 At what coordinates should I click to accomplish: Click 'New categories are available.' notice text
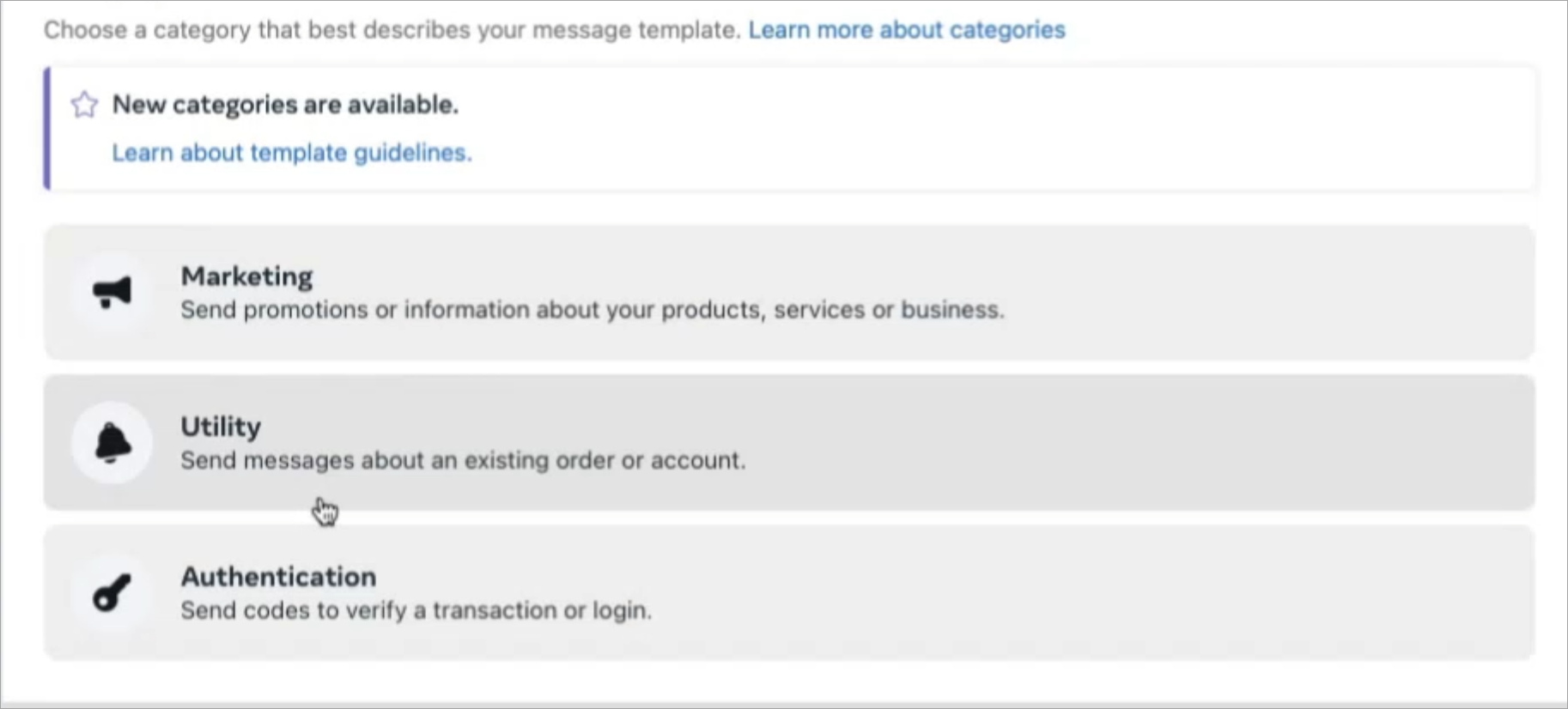285,105
